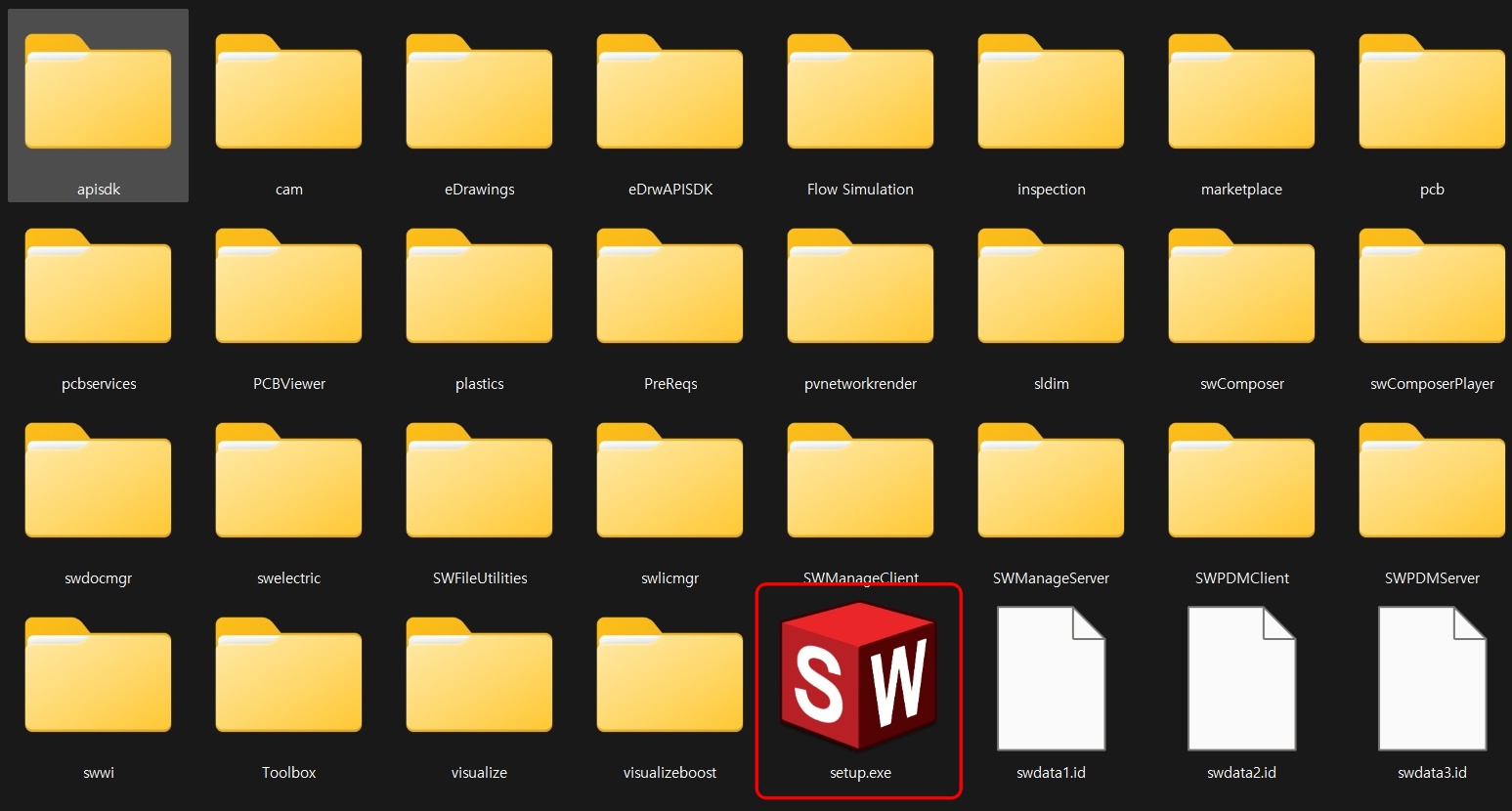Select the SWManageClient folder icon
The height and width of the screenshot is (811, 1512).
pyautogui.click(x=860, y=481)
